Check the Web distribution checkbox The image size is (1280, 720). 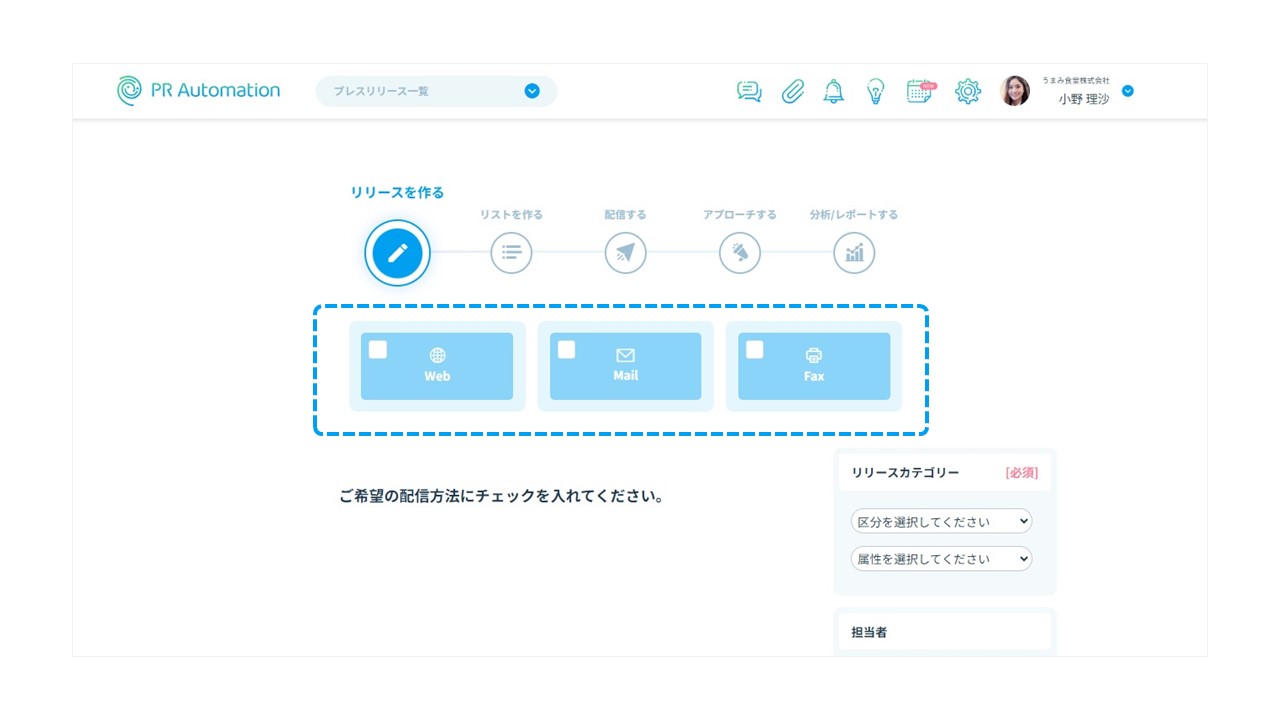[x=378, y=349]
